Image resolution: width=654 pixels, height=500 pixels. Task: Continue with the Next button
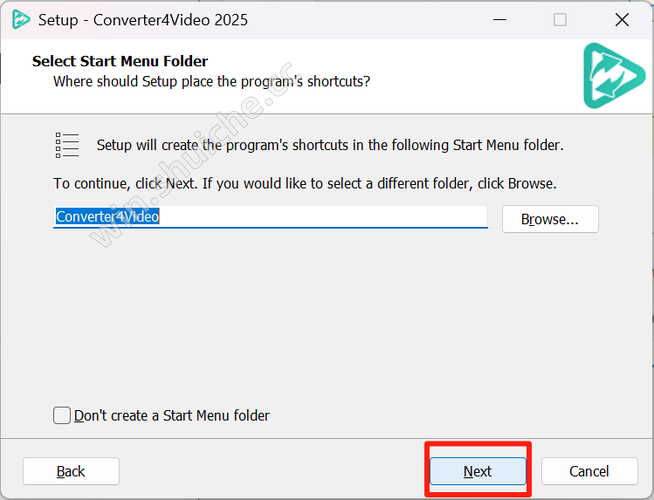pos(478,471)
